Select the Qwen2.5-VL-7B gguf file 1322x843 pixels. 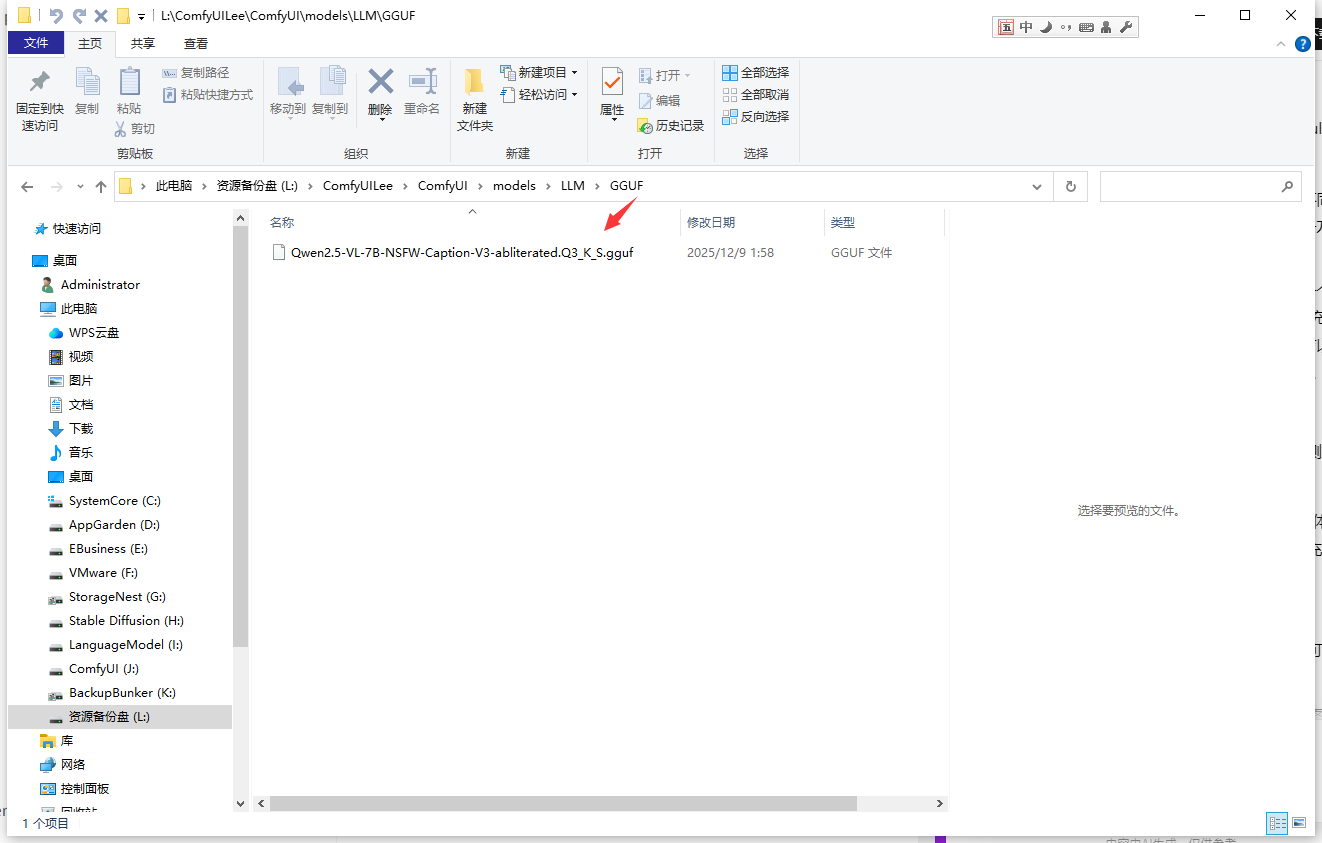click(461, 253)
